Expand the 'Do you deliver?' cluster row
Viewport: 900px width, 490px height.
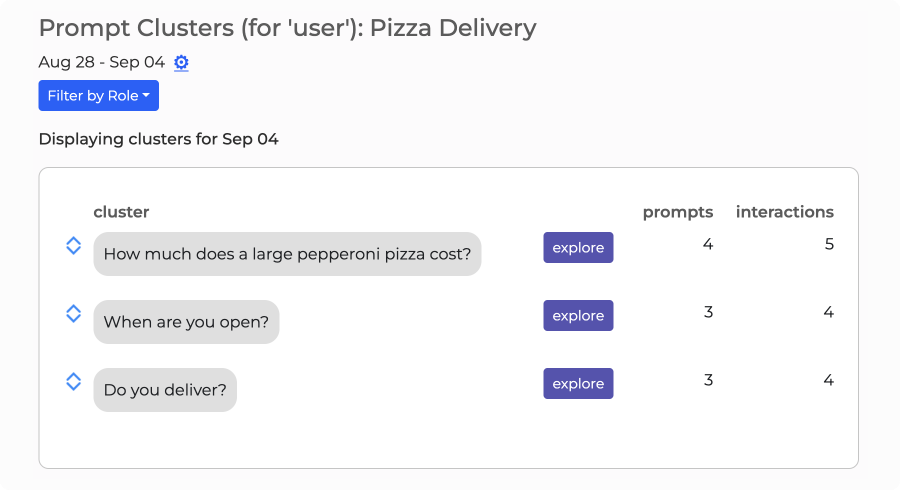73,382
